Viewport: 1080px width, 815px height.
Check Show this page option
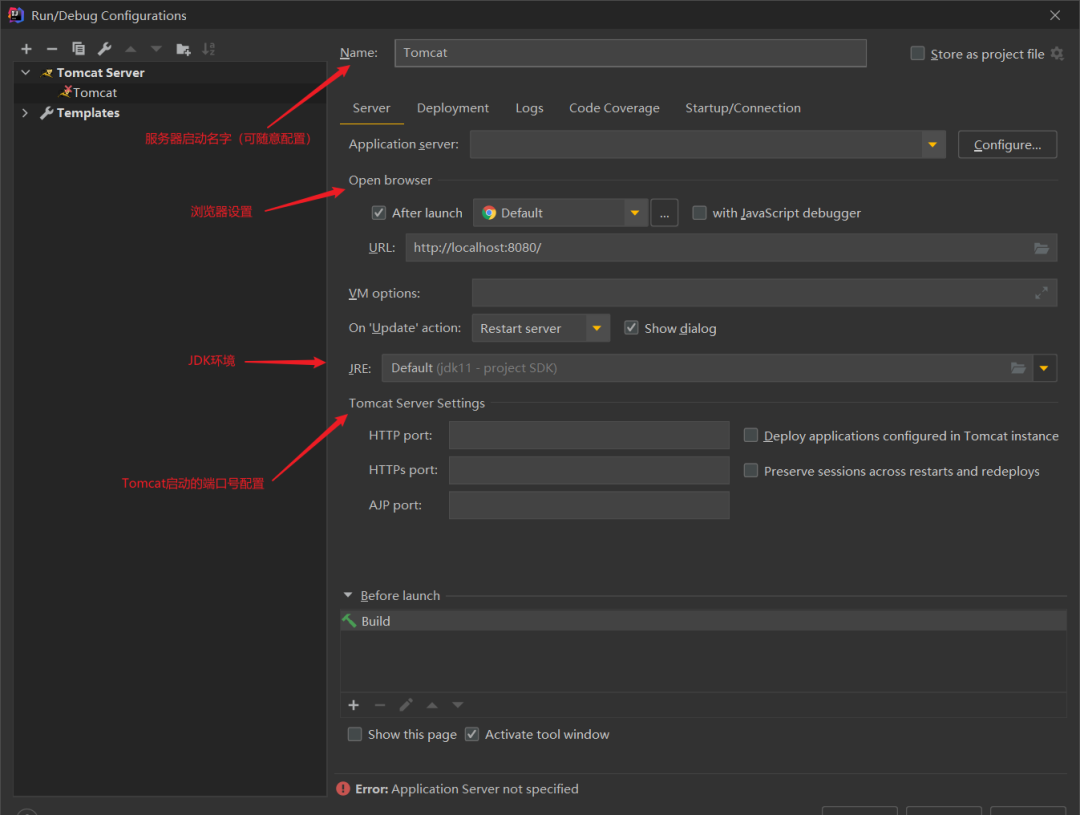[x=355, y=734]
